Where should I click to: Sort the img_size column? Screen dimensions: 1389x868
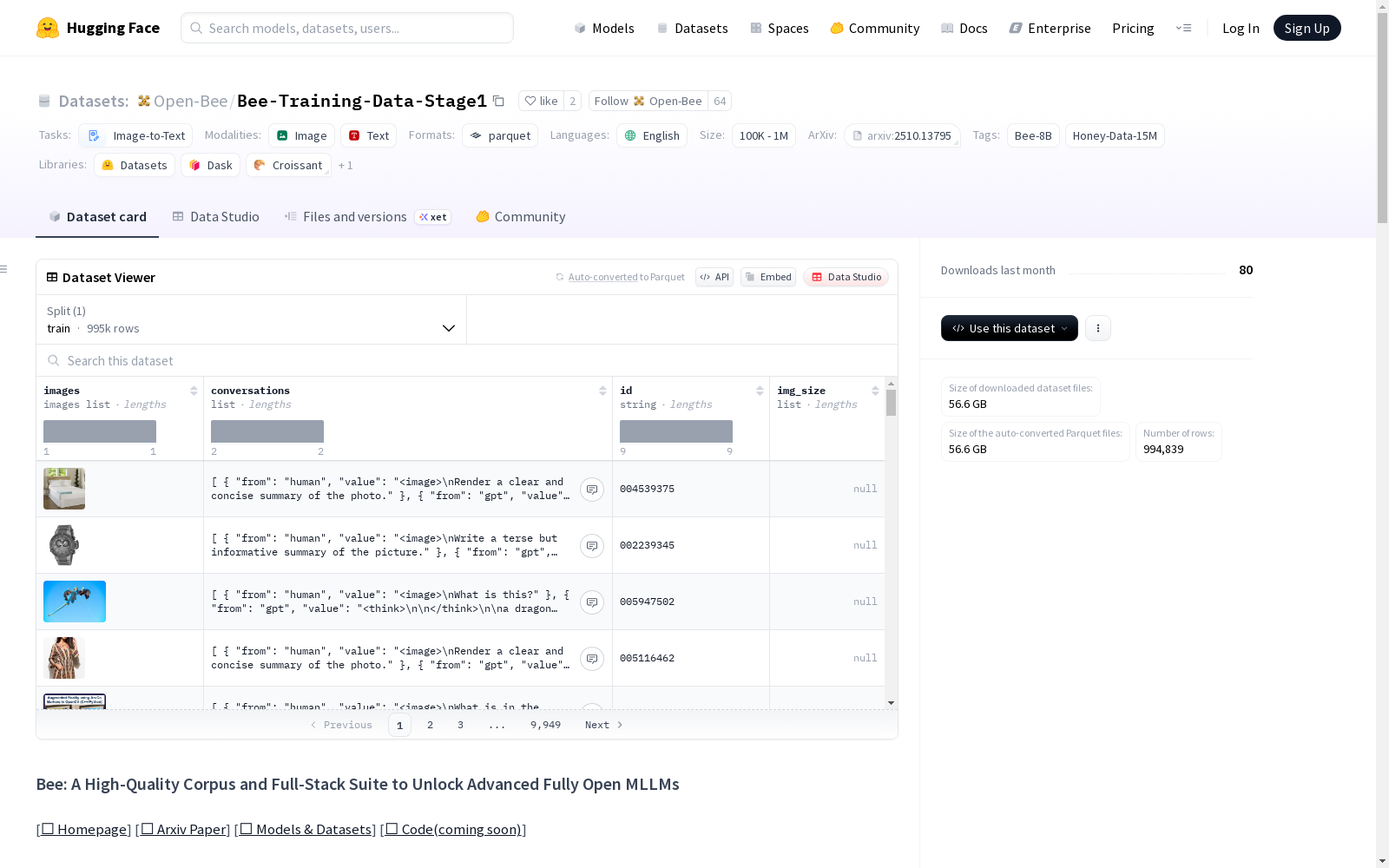click(875, 391)
